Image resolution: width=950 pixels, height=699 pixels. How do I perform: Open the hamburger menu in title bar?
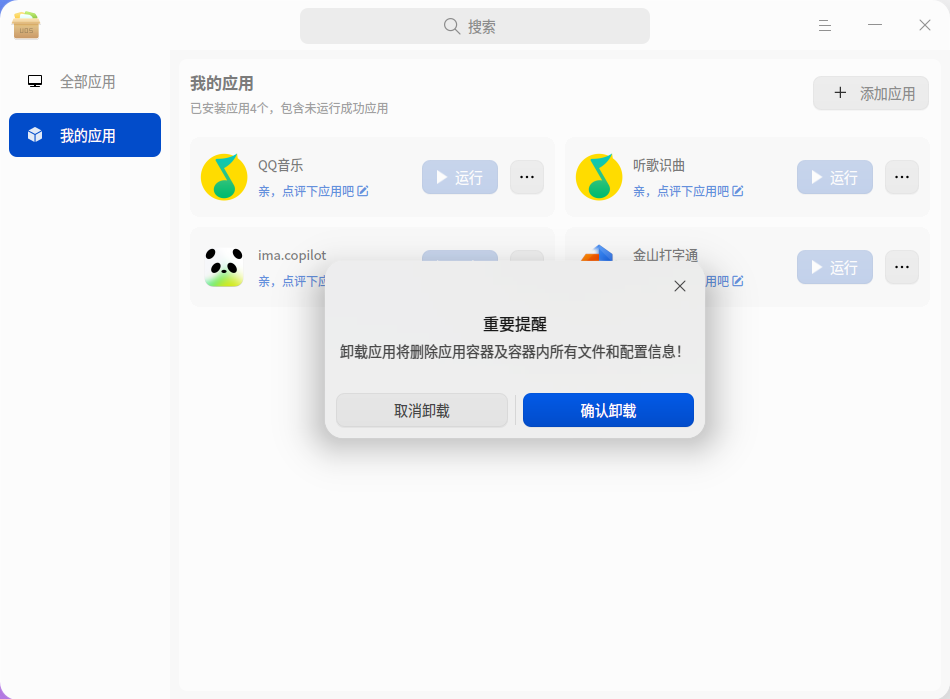click(x=824, y=25)
